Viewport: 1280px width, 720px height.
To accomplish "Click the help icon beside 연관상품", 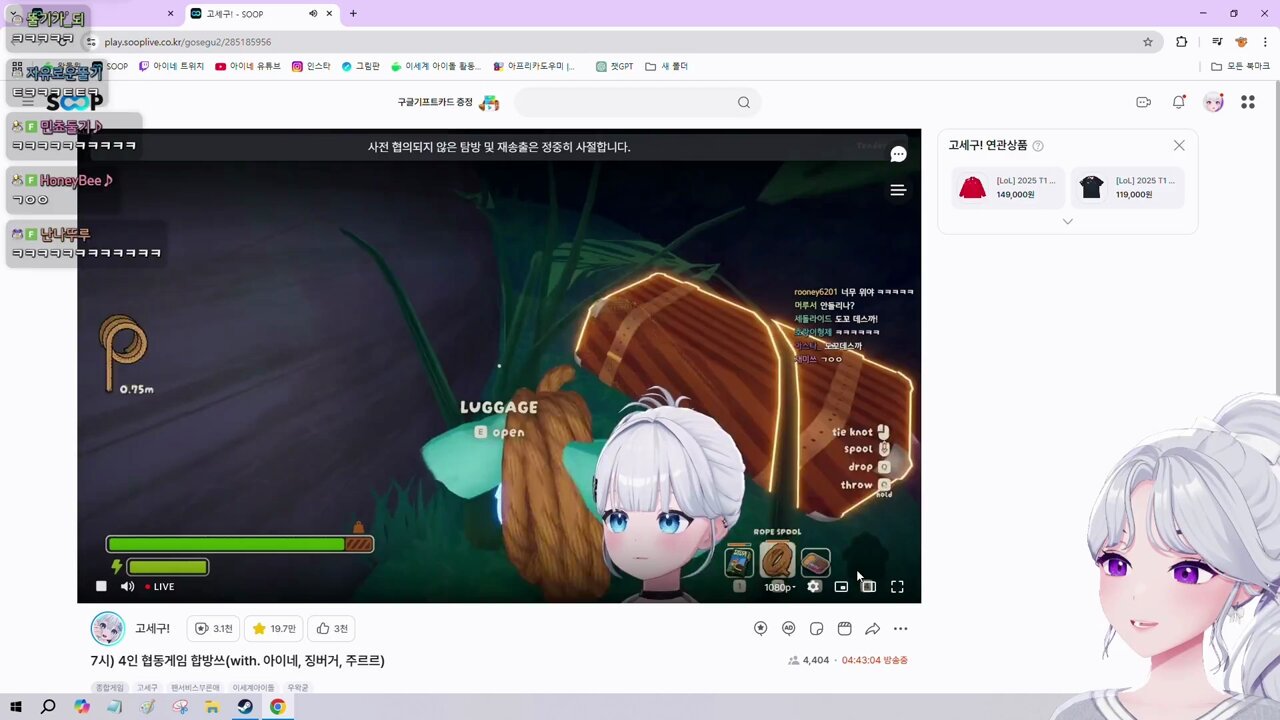I will (x=1038, y=146).
